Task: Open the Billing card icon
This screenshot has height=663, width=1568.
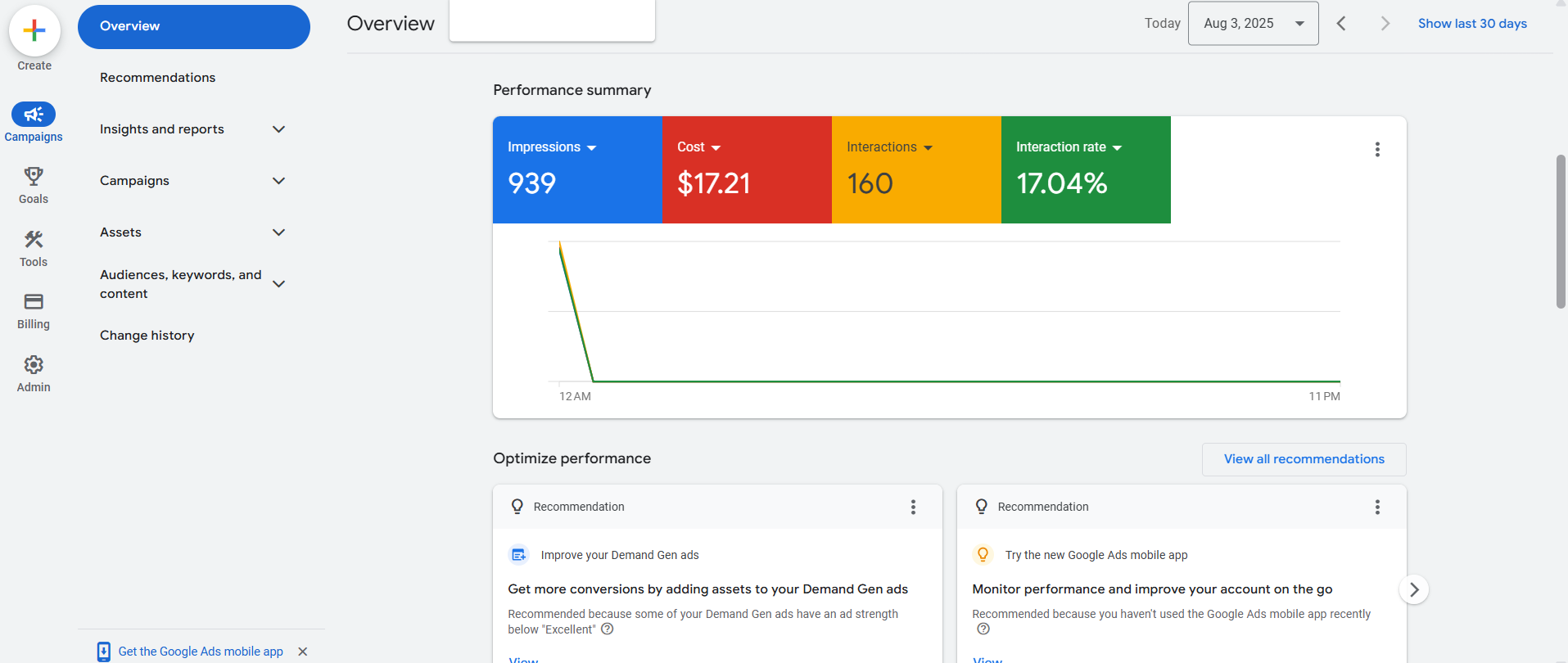Action: (x=34, y=301)
